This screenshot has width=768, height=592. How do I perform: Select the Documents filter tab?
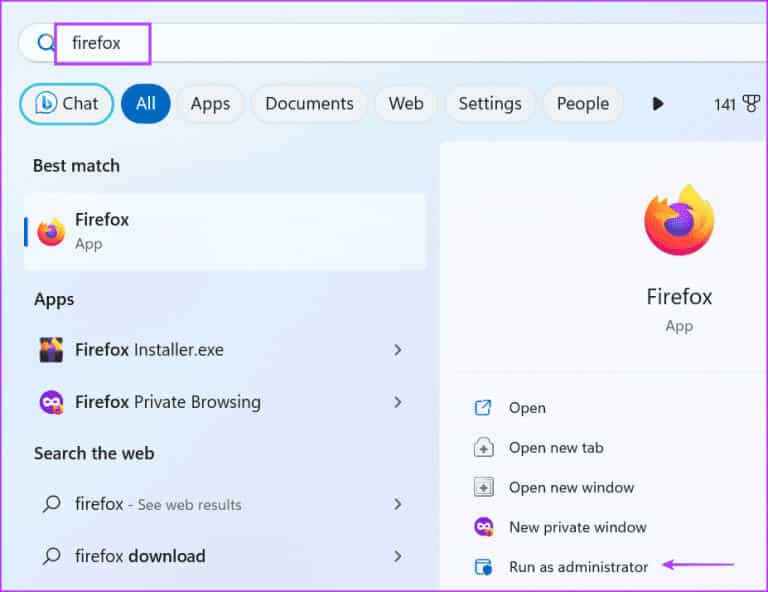point(309,103)
